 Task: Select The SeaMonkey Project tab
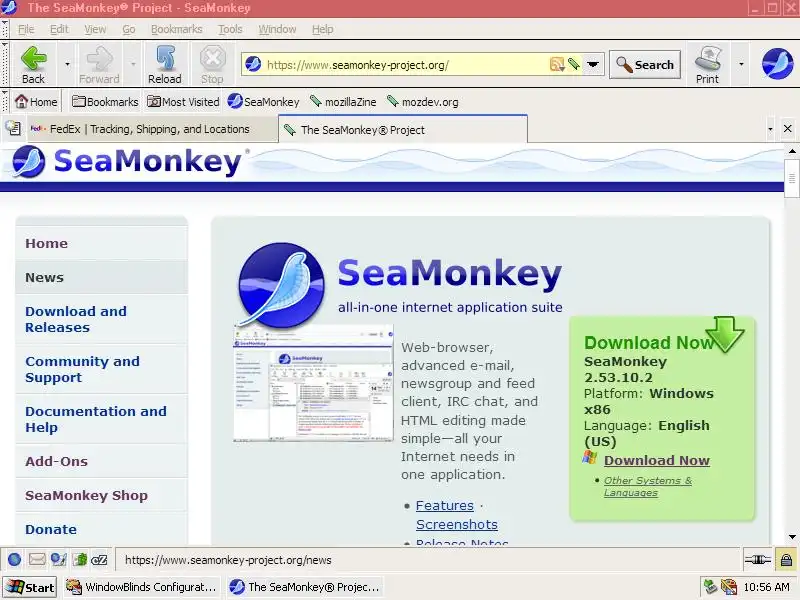403,130
